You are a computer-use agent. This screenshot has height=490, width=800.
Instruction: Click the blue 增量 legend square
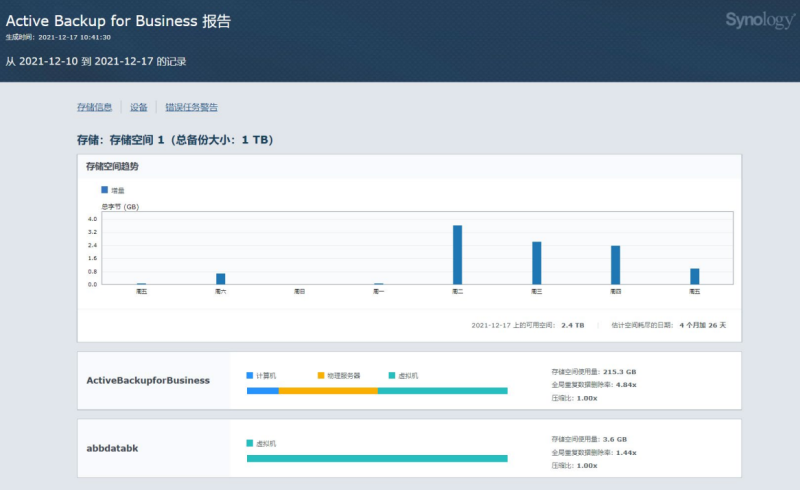point(105,190)
